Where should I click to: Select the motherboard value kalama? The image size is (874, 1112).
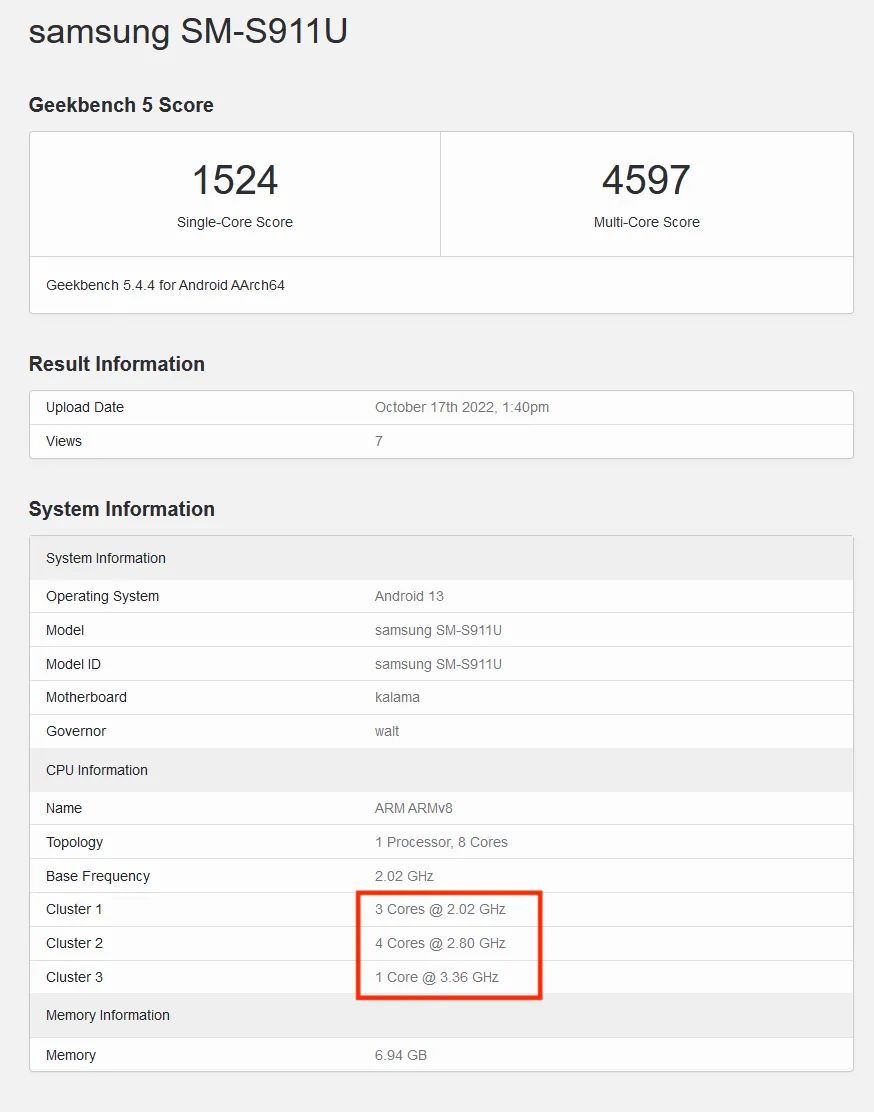[397, 697]
